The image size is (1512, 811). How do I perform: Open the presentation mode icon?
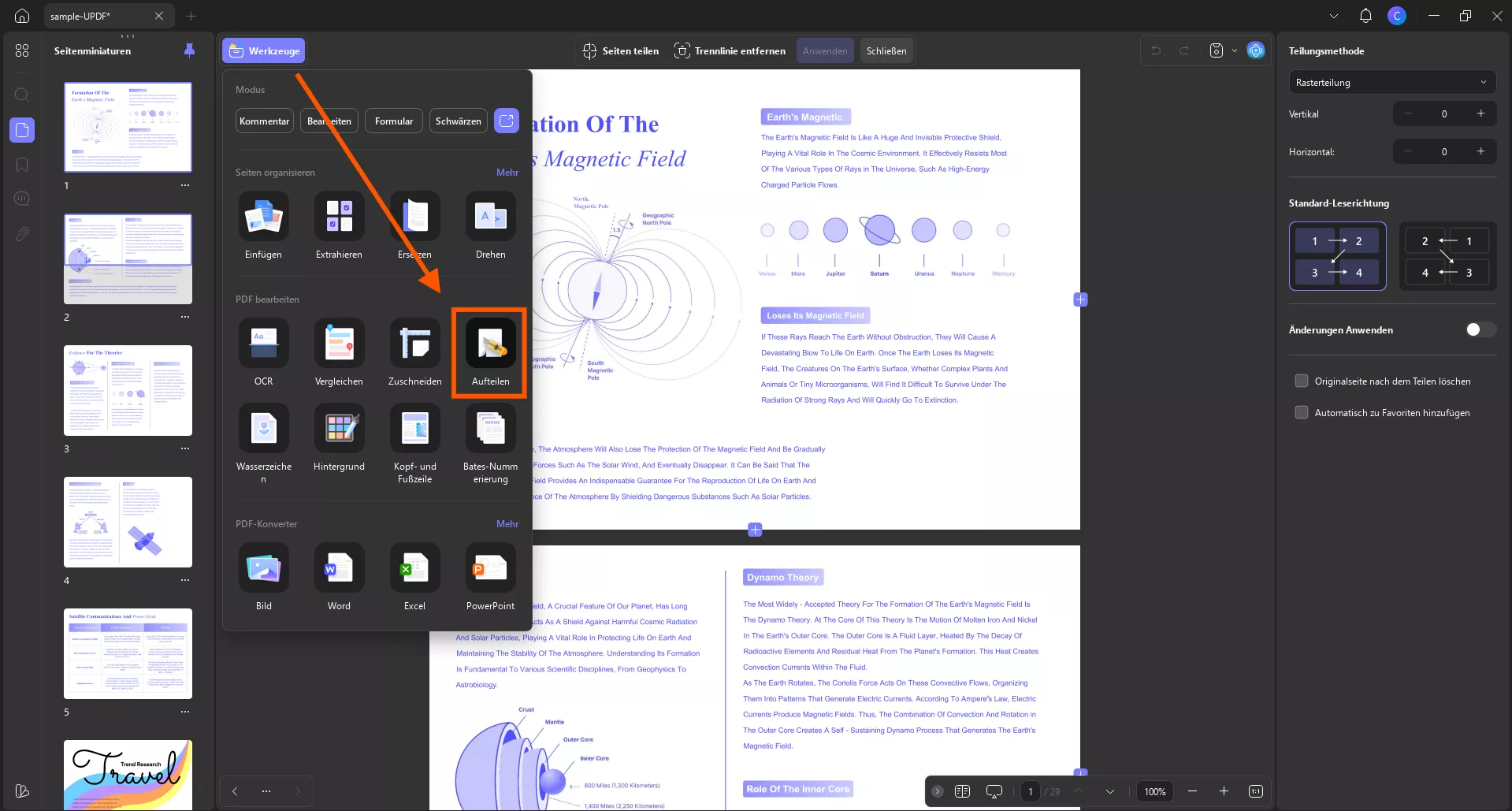[994, 791]
